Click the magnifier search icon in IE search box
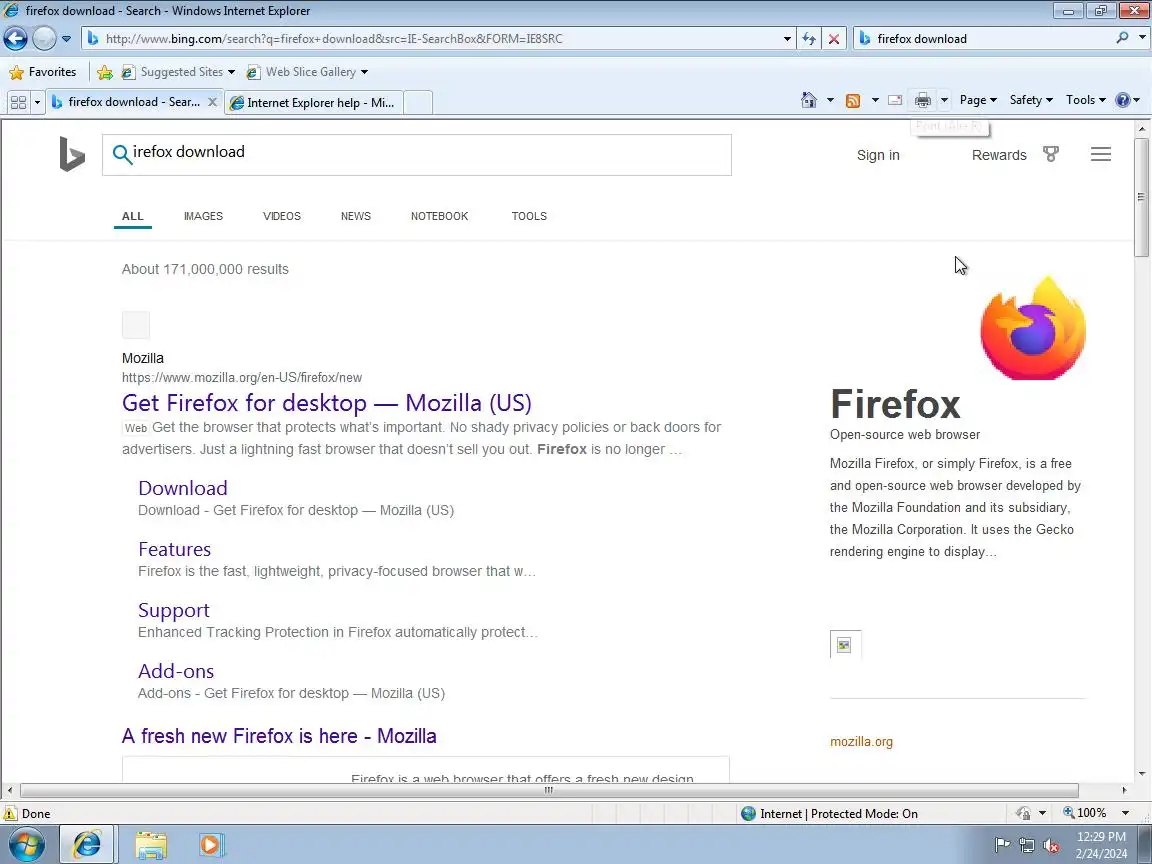This screenshot has width=1152, height=864. (x=1122, y=37)
